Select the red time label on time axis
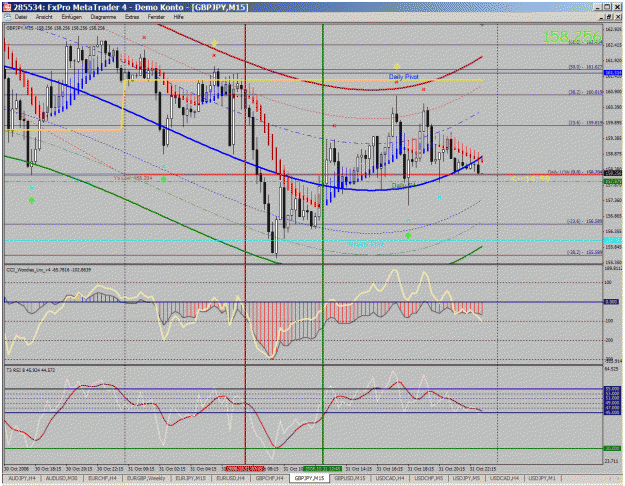This screenshot has height=486, width=625. click(245, 468)
